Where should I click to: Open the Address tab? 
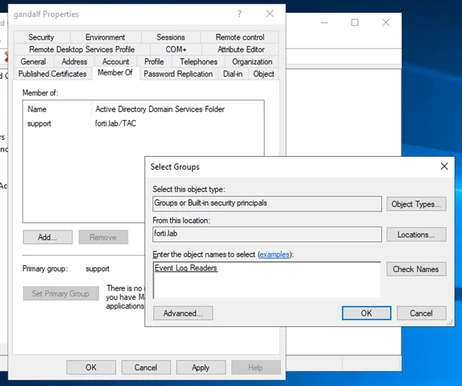[74, 62]
